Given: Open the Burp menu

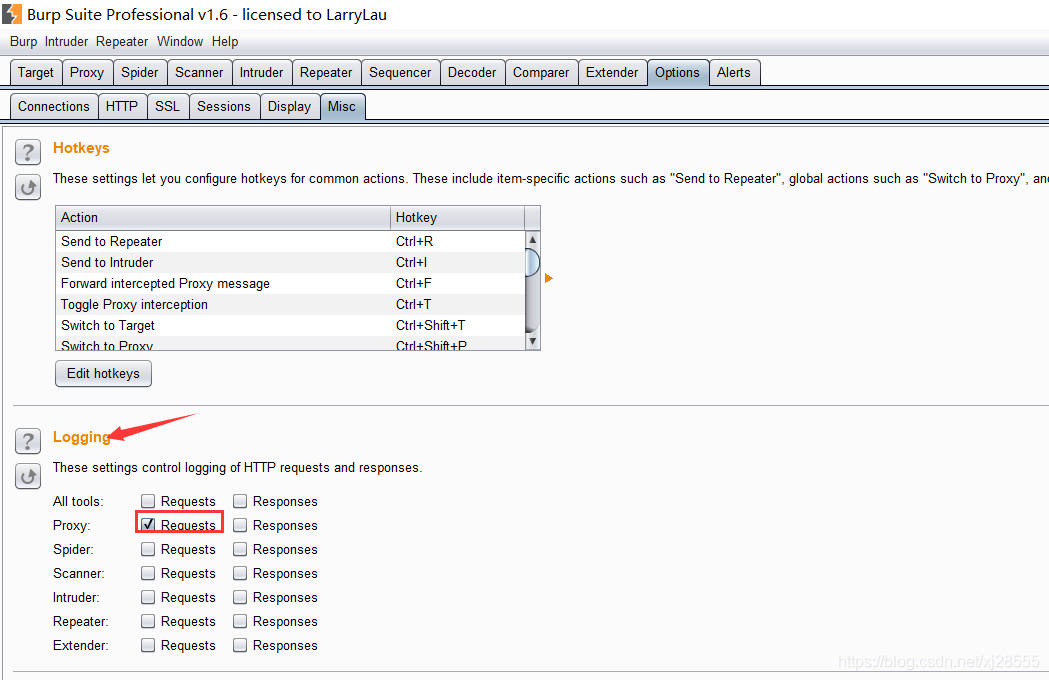Looking at the screenshot, I should [x=23, y=41].
